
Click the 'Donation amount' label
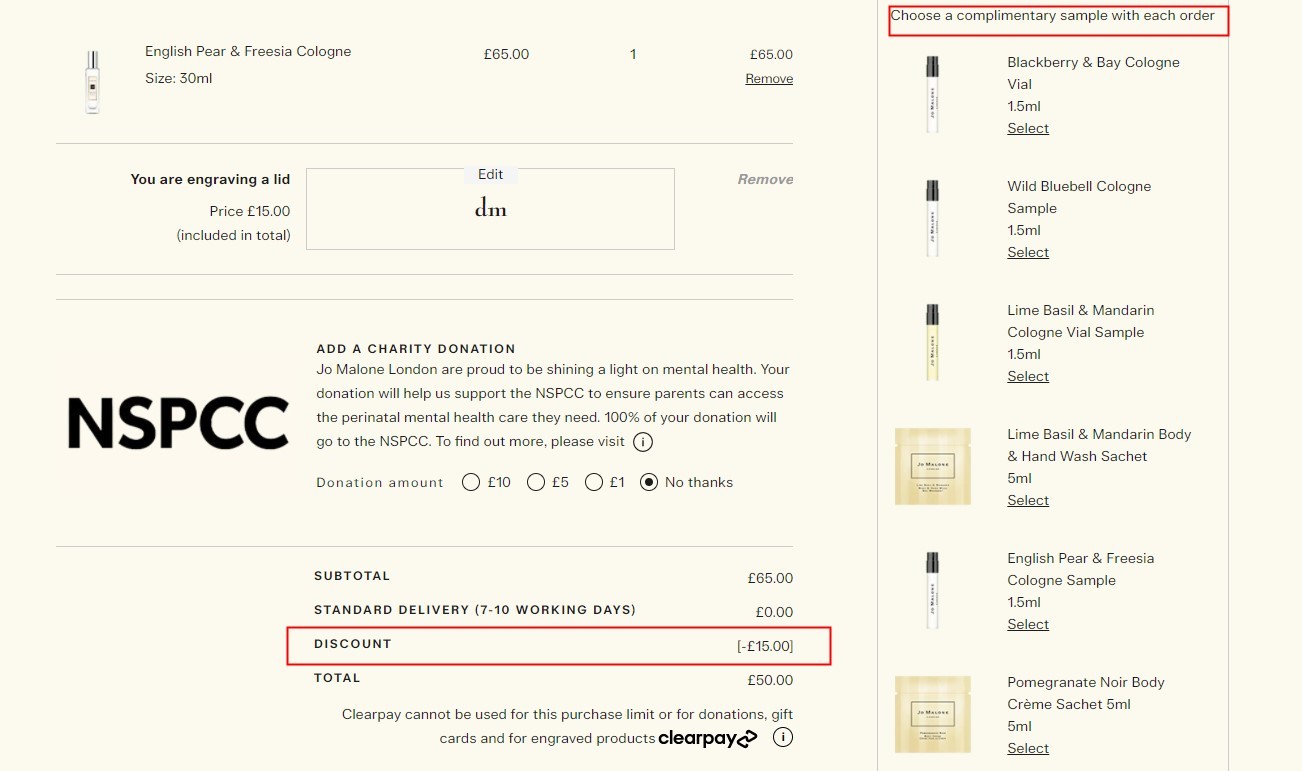pos(380,483)
